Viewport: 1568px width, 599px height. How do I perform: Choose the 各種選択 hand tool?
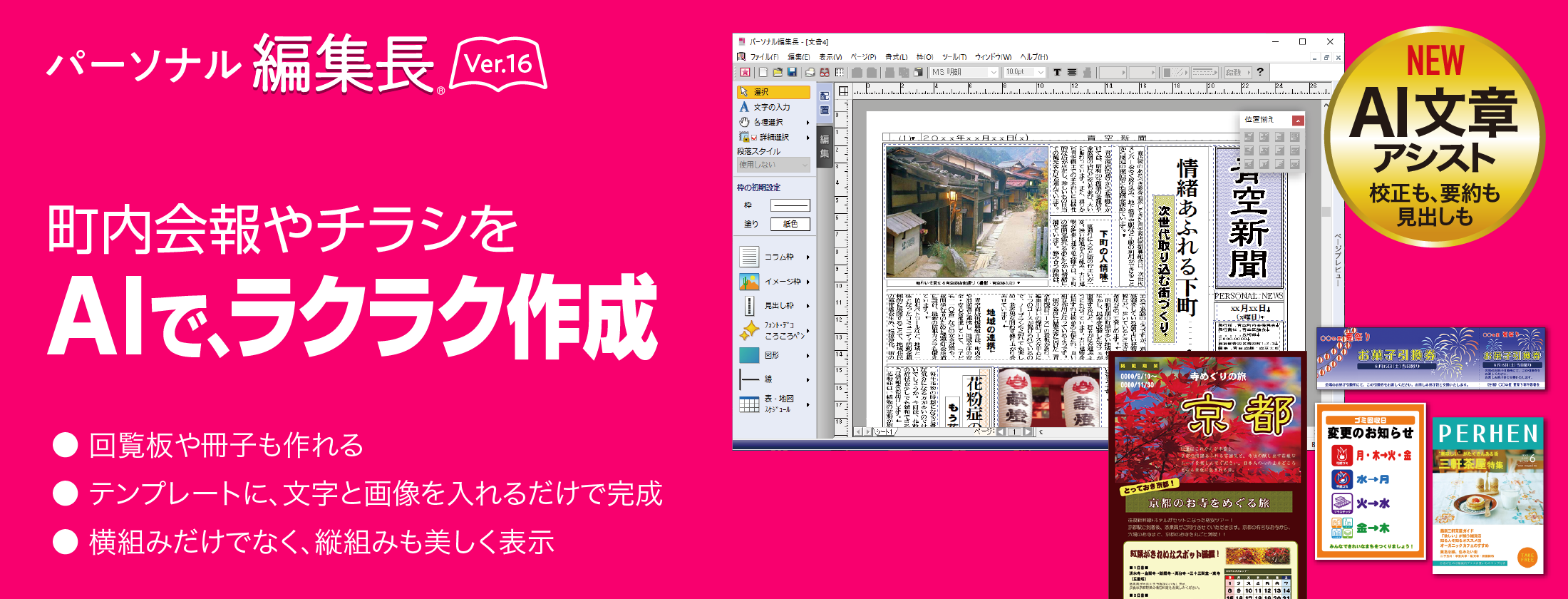(761, 122)
